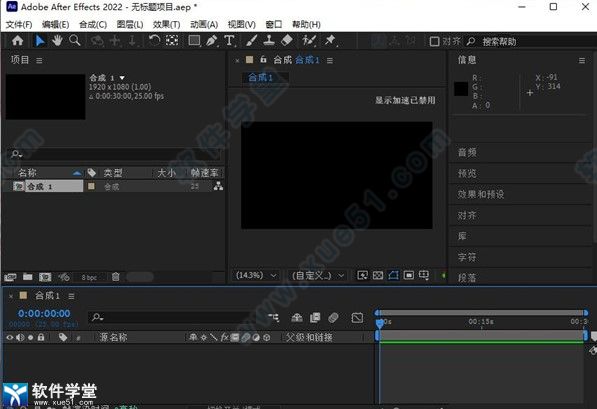Open project settings adjust icon beside 8 bpc
The image size is (597, 409).
pyautogui.click(x=64, y=277)
